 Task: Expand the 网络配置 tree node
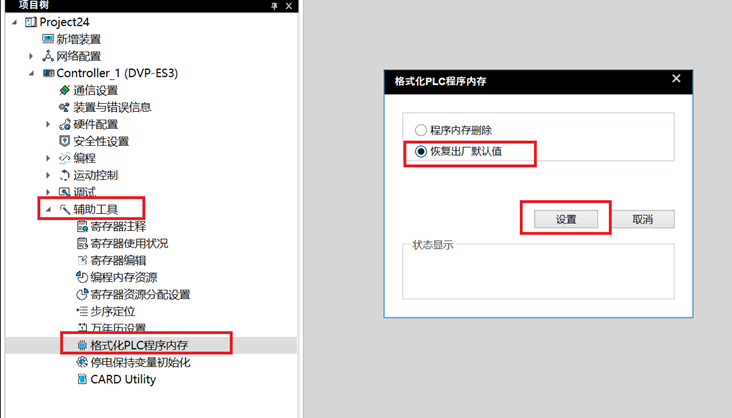tap(31, 56)
